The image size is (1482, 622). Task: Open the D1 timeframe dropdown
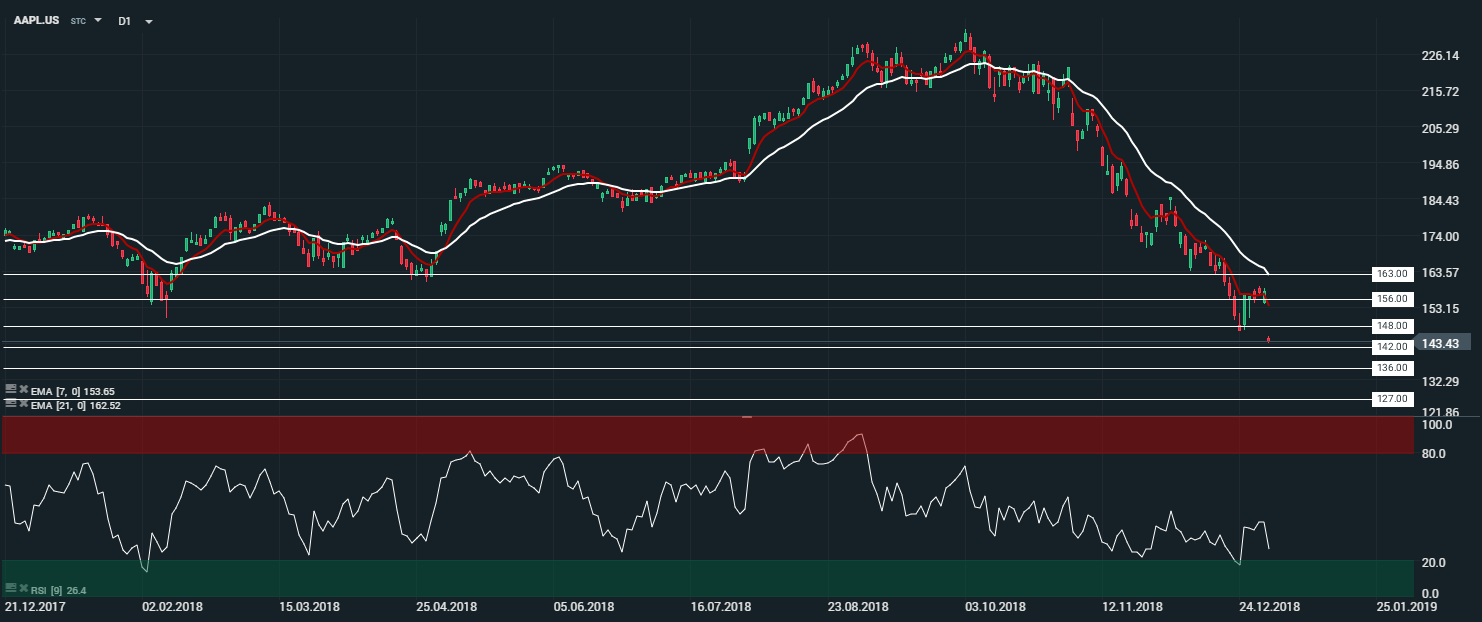[x=148, y=21]
